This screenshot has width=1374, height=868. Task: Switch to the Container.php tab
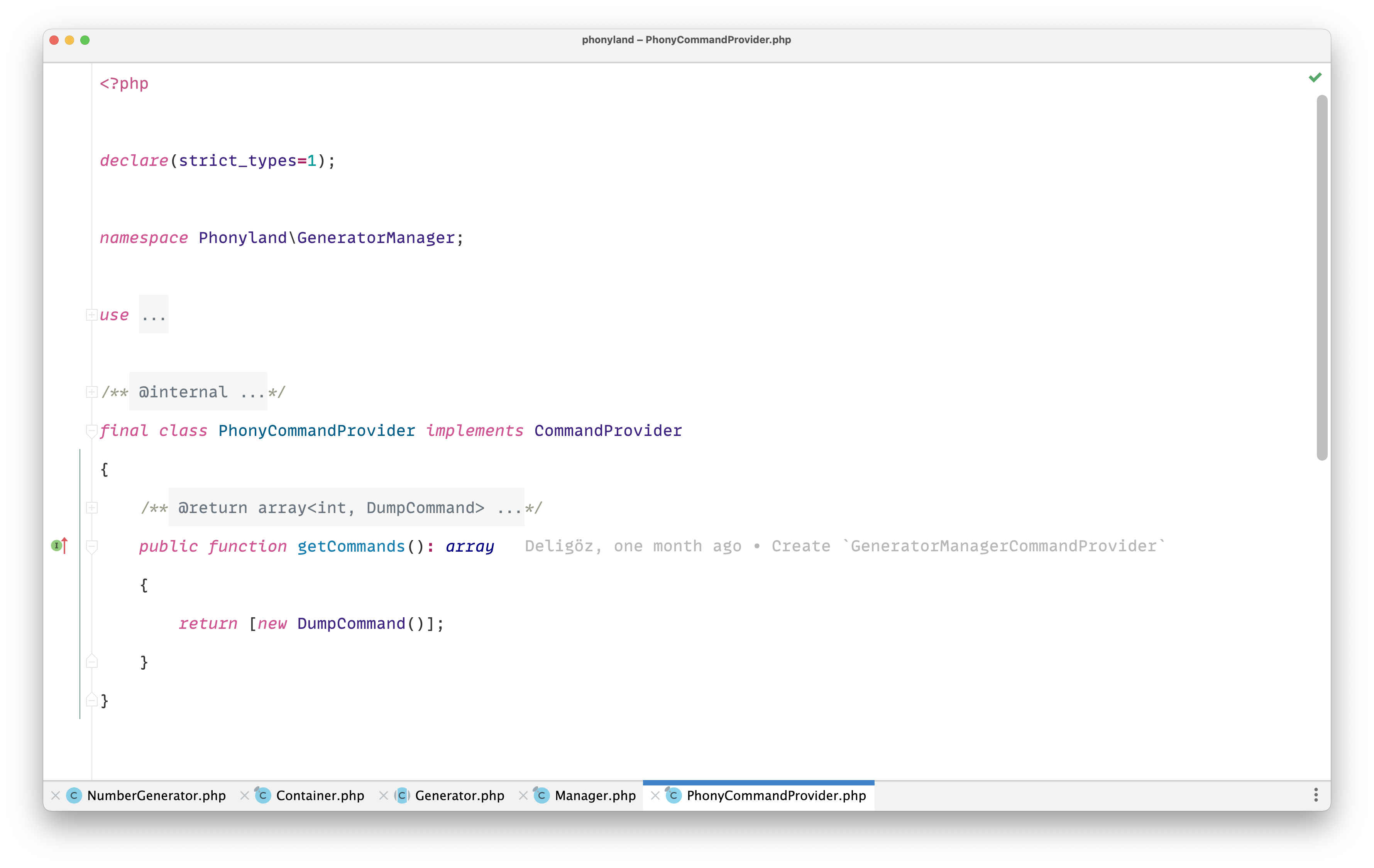pyautogui.click(x=320, y=795)
